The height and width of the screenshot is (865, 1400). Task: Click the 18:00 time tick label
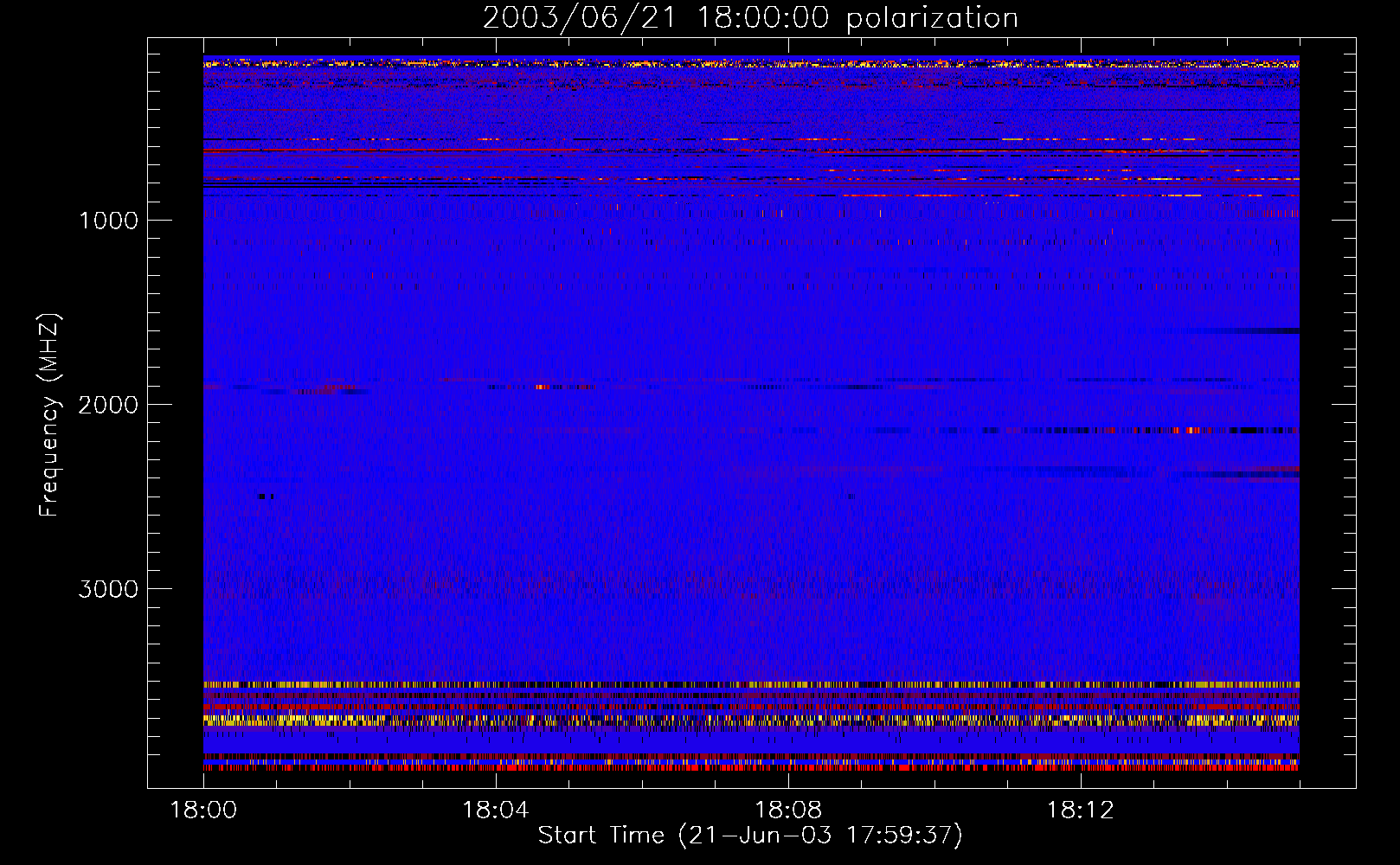[x=203, y=811]
